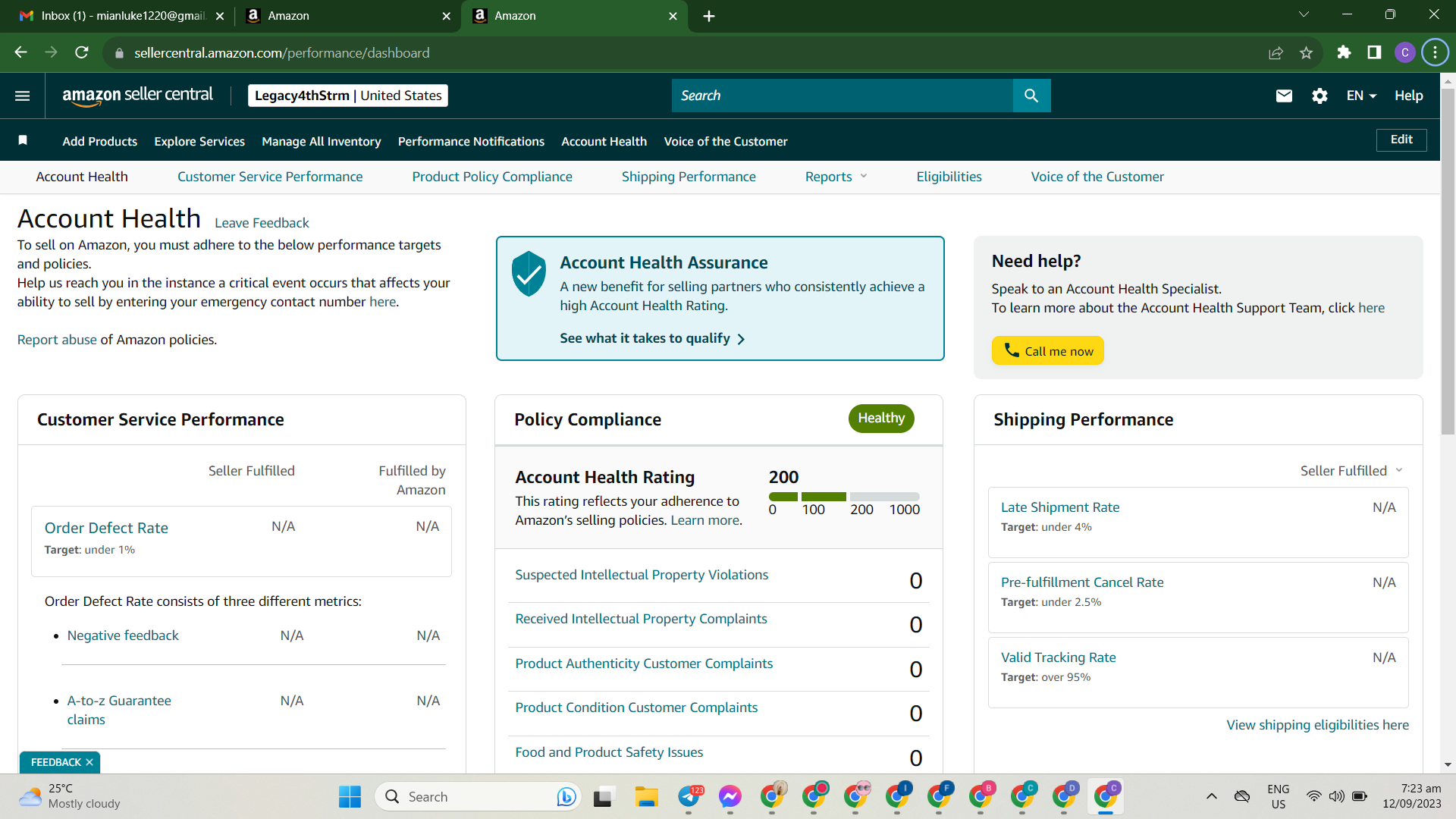Click the Leave Feedback link
Viewport: 1456px width, 819px height.
262,223
